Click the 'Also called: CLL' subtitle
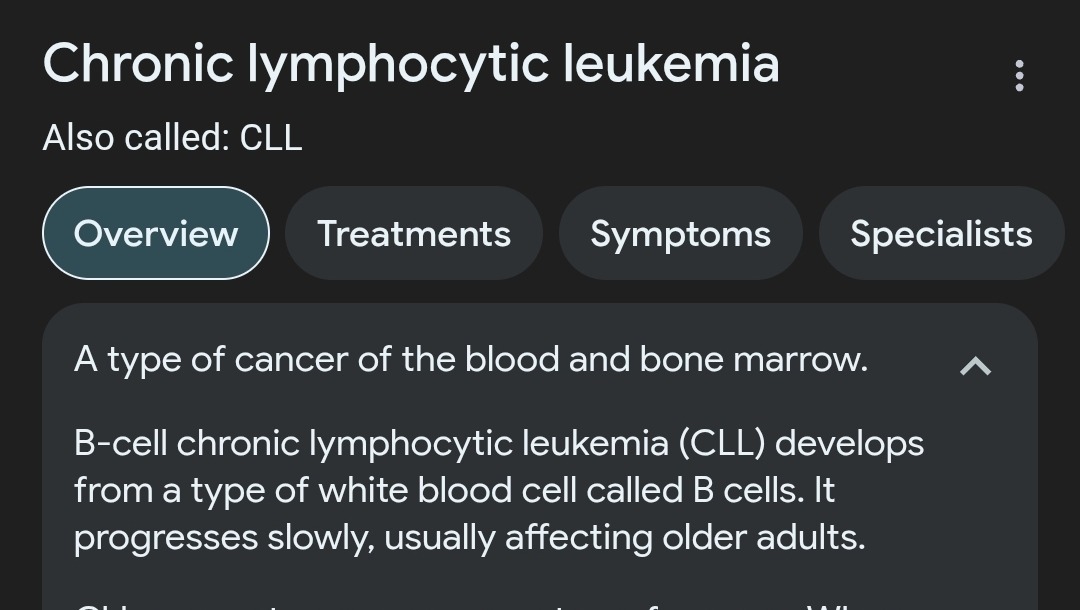Screen dimensions: 1080x610 (x=172, y=138)
